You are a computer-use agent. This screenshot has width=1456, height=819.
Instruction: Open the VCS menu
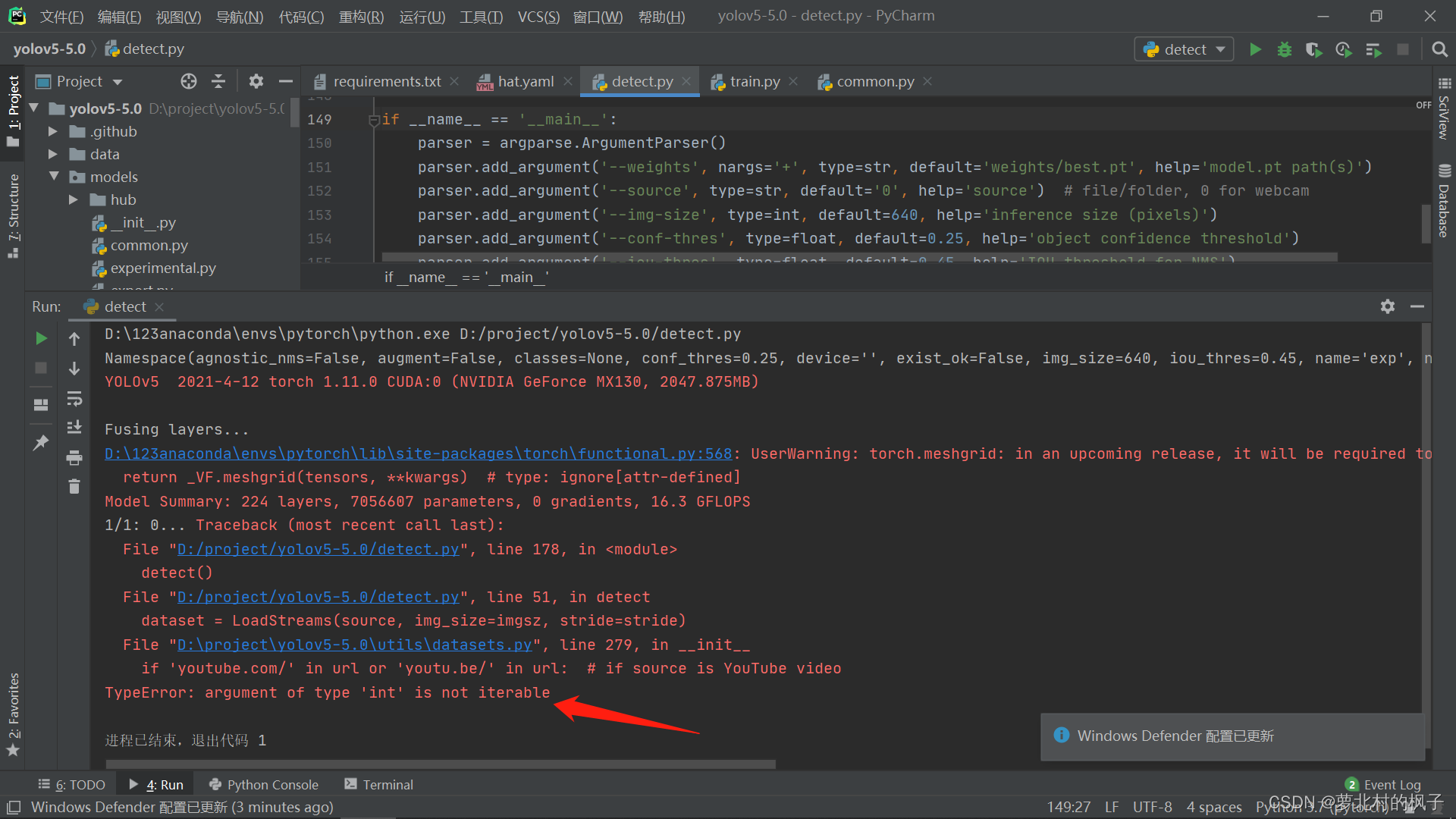click(538, 16)
